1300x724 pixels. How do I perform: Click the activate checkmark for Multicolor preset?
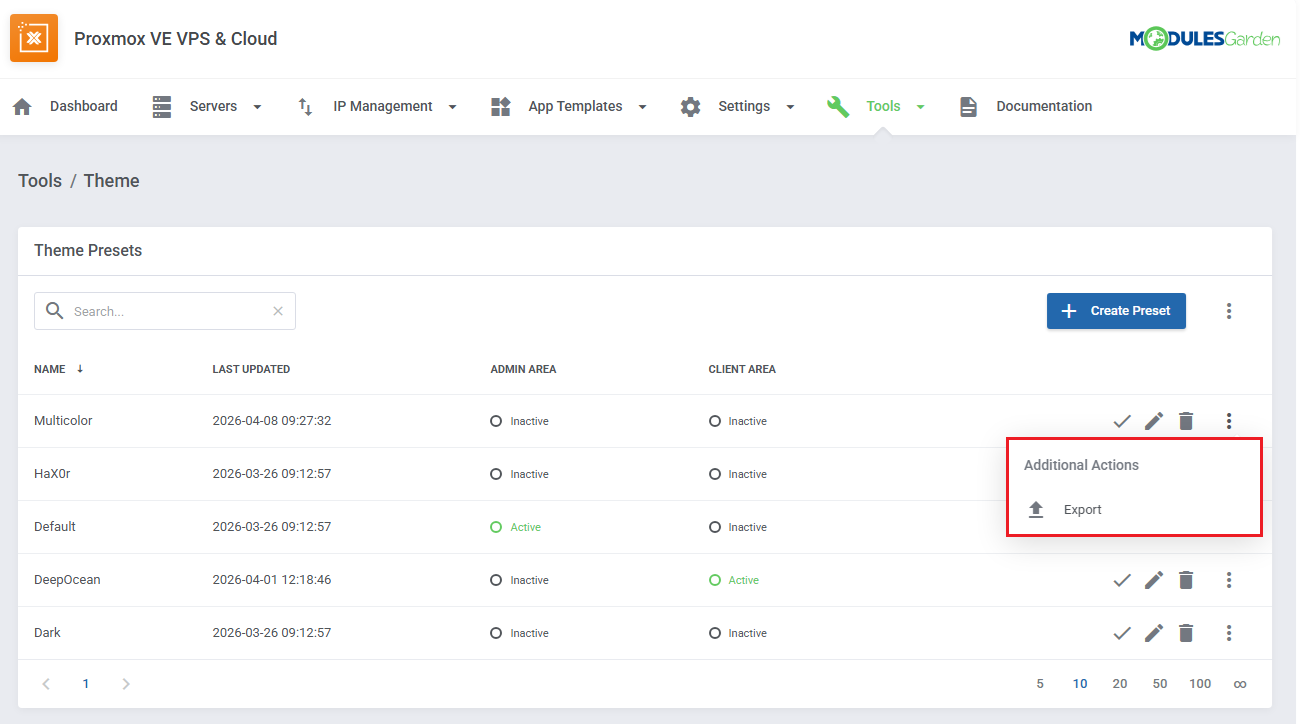coord(1122,421)
